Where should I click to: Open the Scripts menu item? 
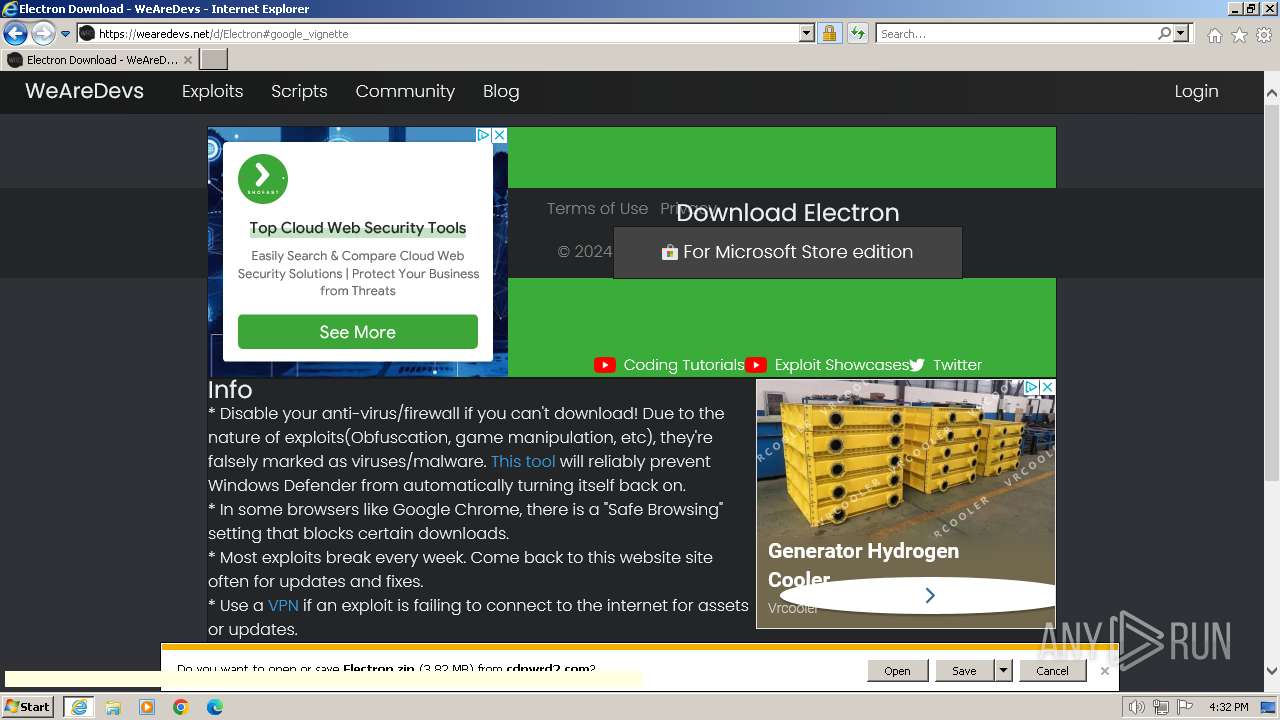tap(299, 91)
